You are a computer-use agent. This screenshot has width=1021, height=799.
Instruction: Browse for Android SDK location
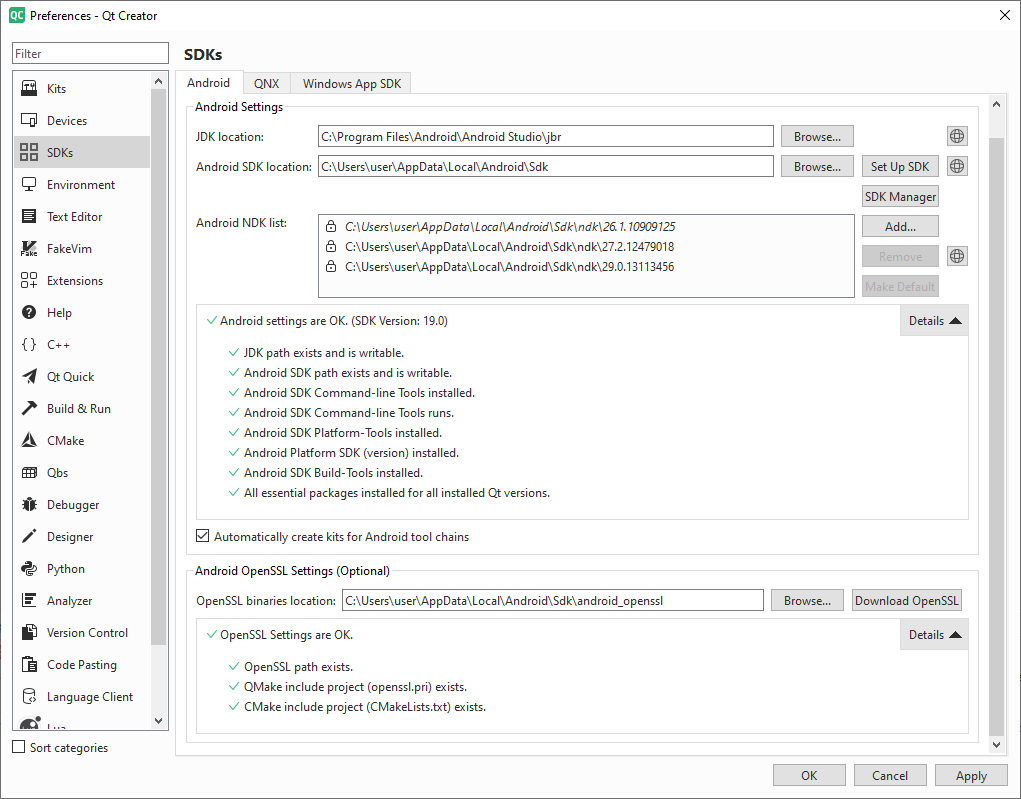point(817,167)
